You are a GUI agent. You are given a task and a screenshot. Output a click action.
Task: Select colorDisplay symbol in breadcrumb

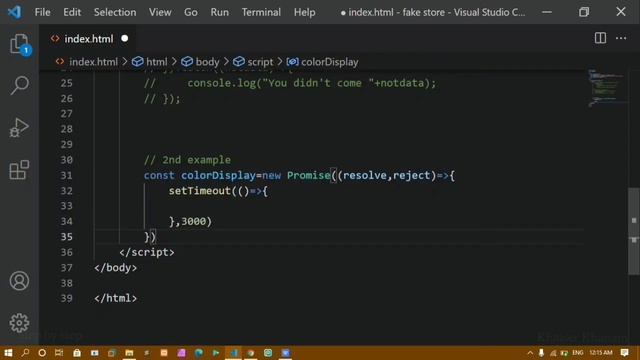coord(329,62)
